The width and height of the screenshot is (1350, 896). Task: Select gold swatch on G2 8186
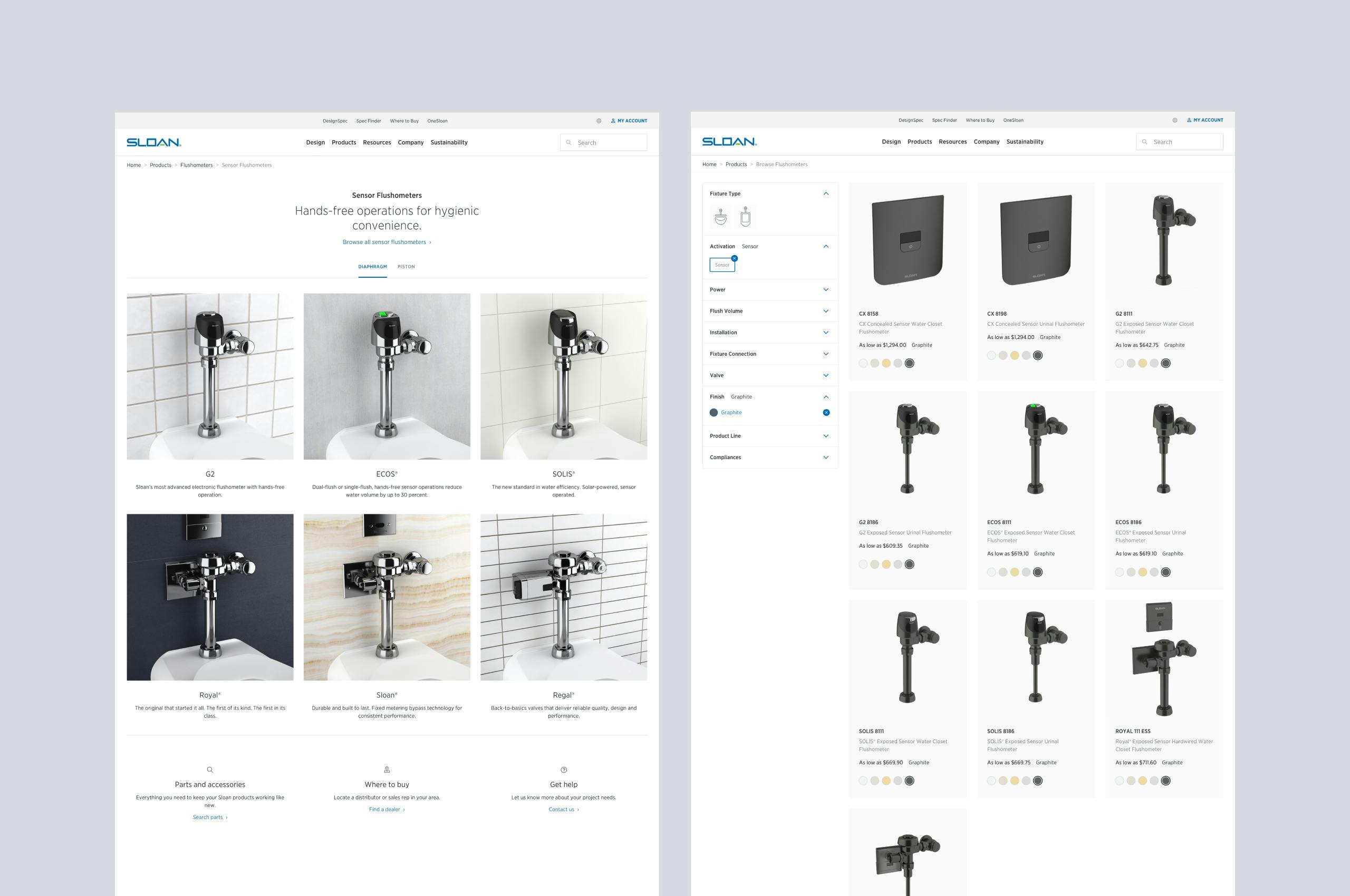[x=886, y=564]
